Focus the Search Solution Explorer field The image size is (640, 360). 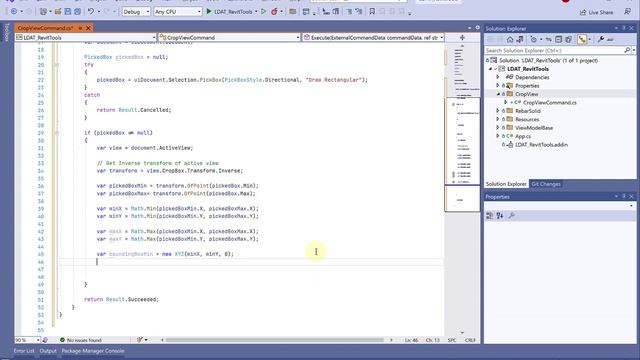coord(553,50)
